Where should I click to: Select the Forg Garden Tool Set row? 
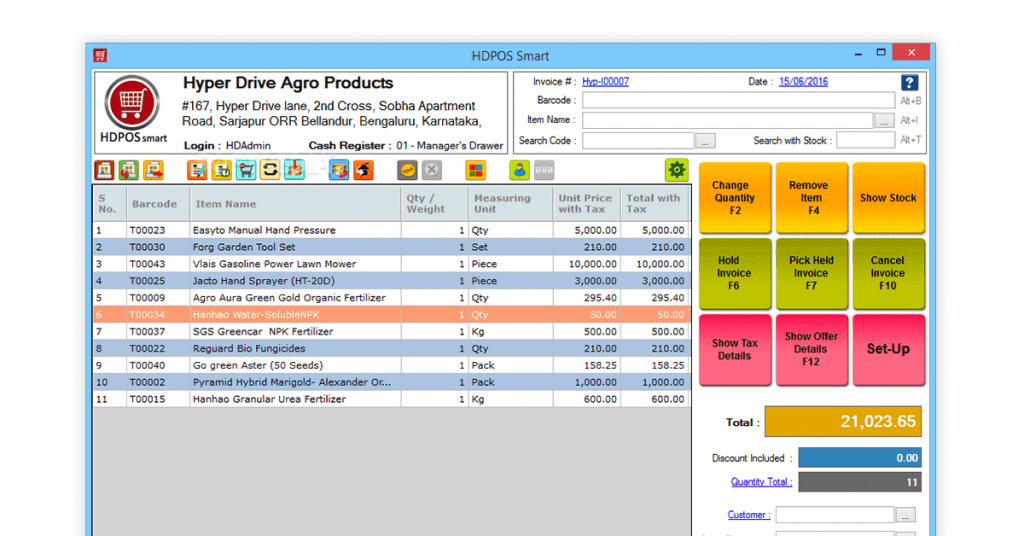click(x=391, y=247)
